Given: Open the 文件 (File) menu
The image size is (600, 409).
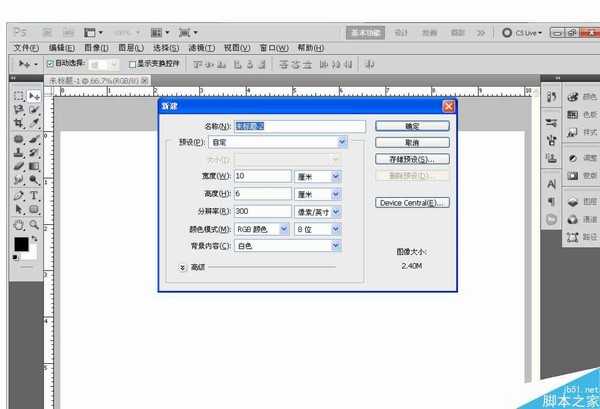Looking at the screenshot, I should [x=26, y=47].
